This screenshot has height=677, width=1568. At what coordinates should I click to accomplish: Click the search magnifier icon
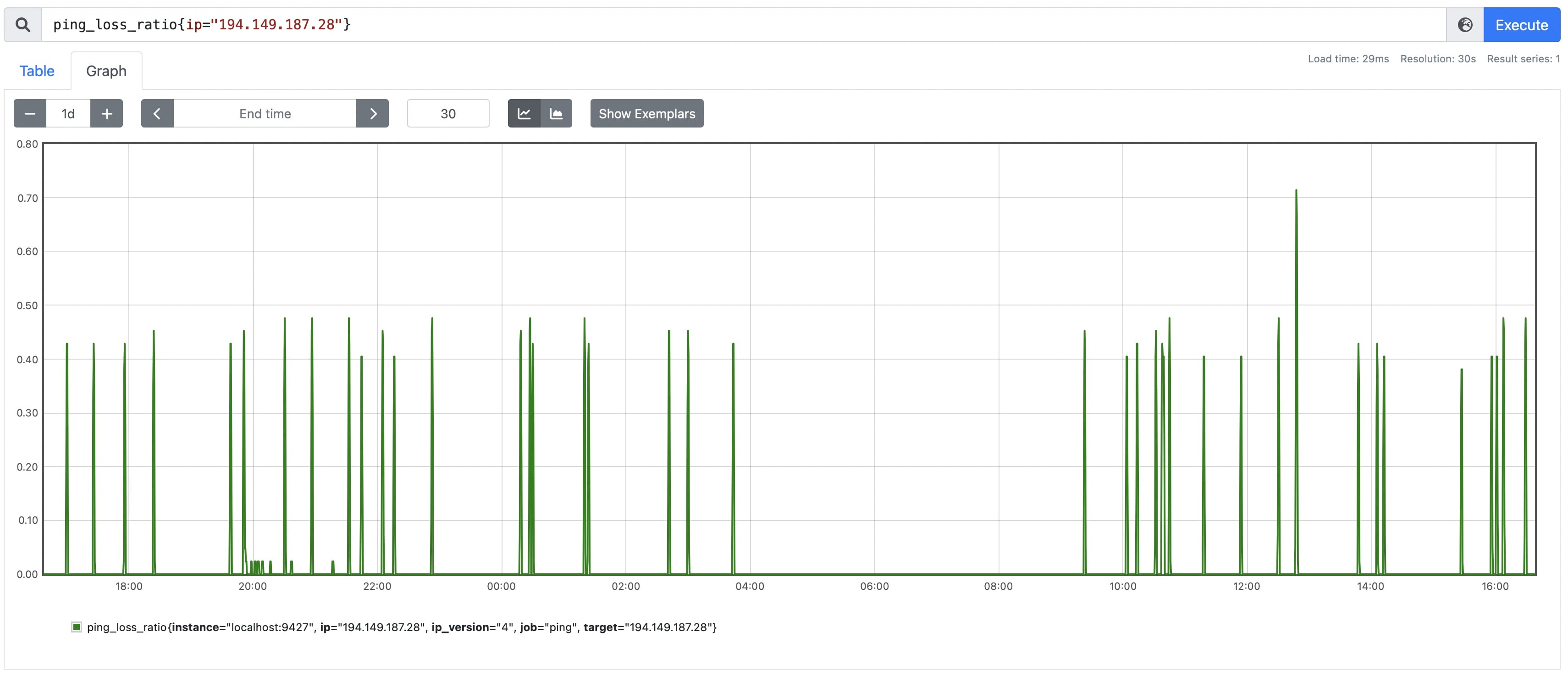point(22,25)
